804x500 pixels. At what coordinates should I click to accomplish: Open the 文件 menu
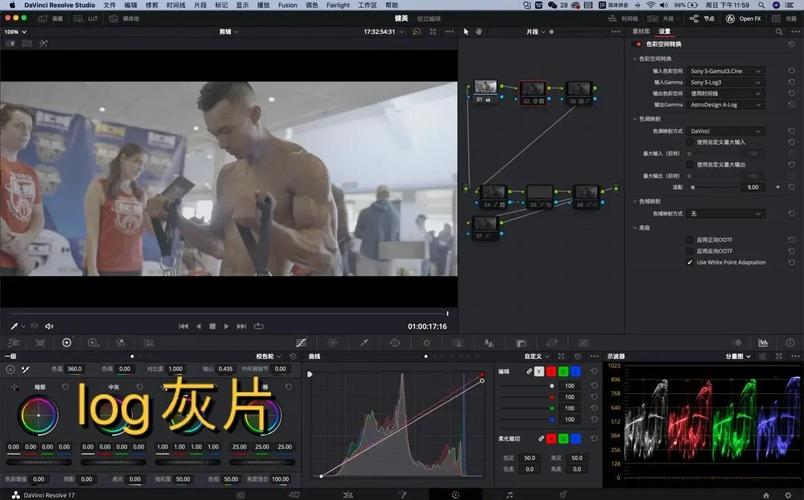110,5
